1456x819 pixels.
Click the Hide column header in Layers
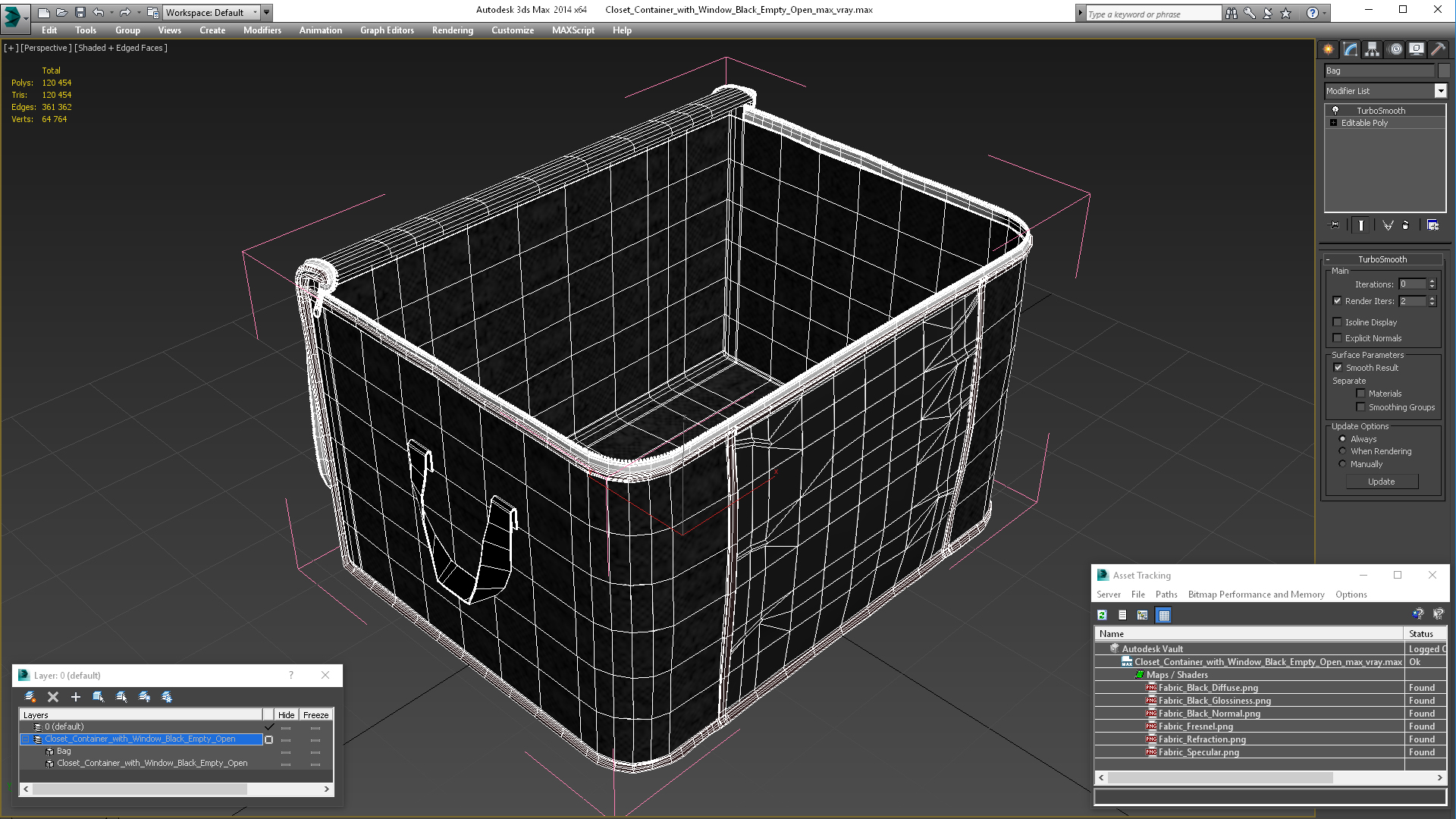point(286,715)
